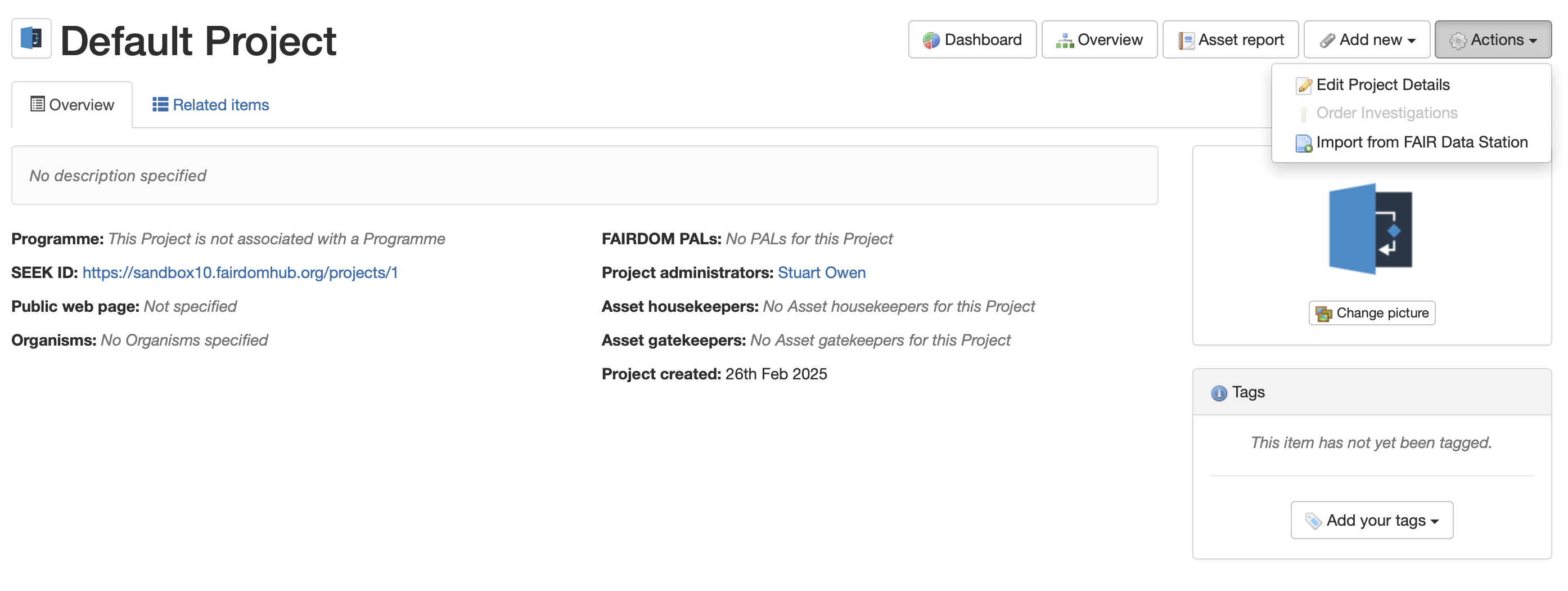The width and height of the screenshot is (1568, 591).
Task: Open the SEEK ID project URL link
Action: click(x=240, y=272)
